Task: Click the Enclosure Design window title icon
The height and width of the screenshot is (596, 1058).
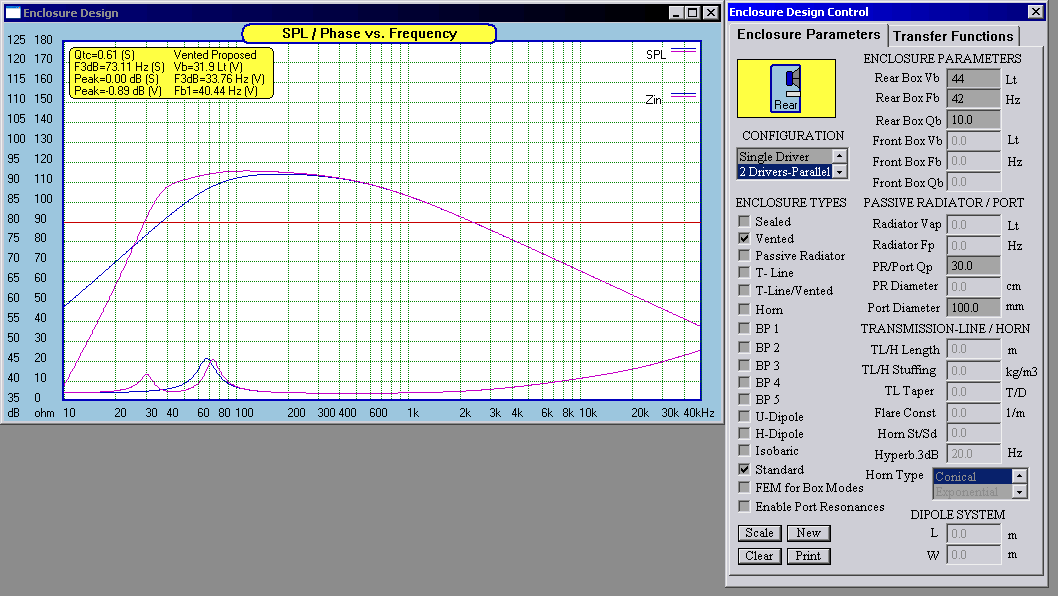Action: coord(12,13)
